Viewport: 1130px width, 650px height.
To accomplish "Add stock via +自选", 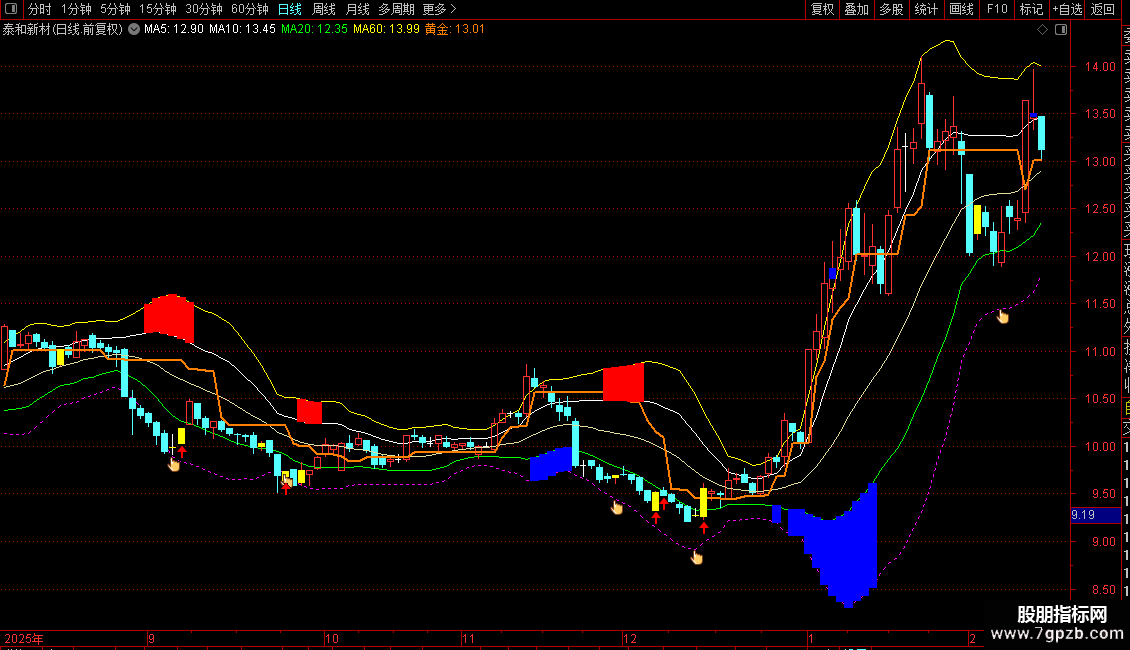I will tap(1067, 9).
